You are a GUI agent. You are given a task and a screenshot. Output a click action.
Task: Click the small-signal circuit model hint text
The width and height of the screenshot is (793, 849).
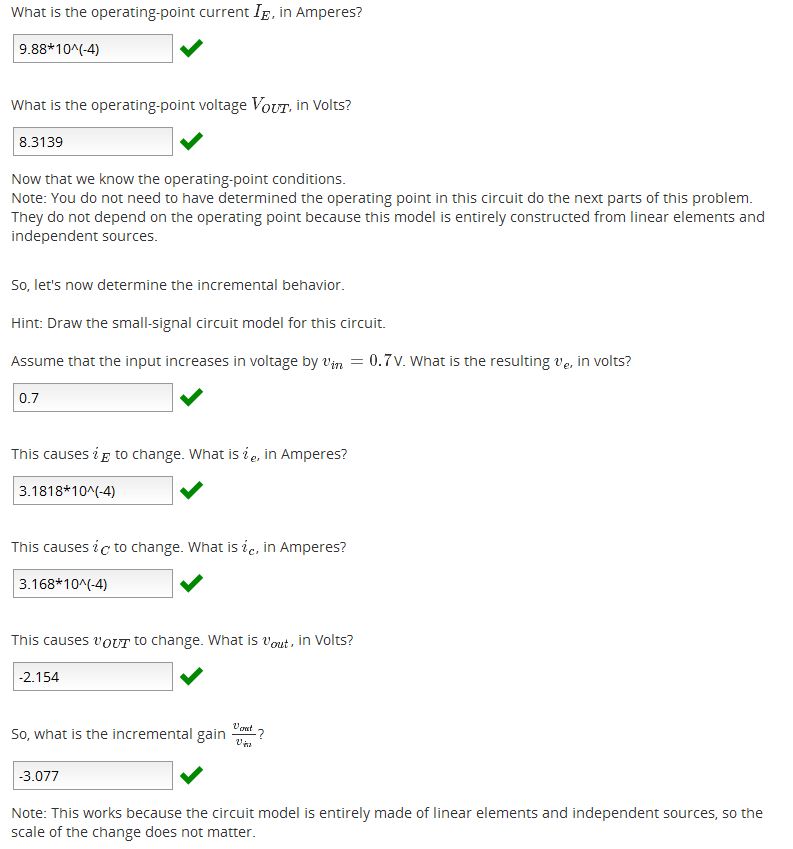(x=198, y=323)
